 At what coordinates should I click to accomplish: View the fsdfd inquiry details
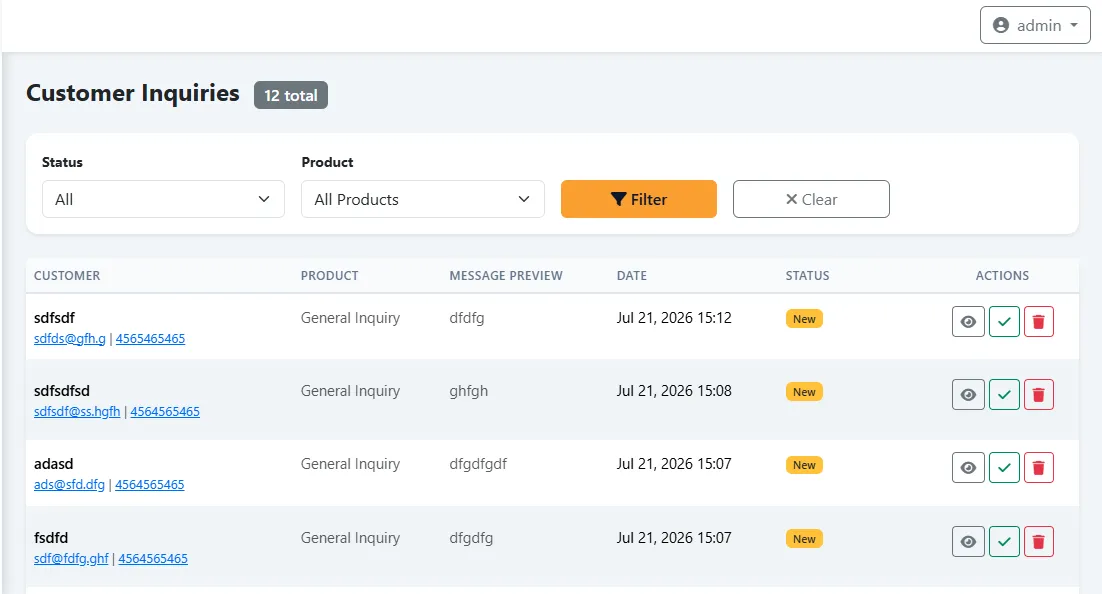[968, 542]
